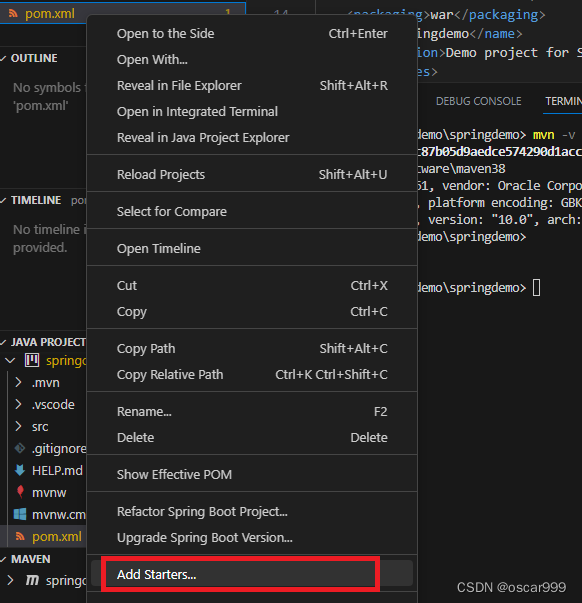
Task: Select Upgrade Spring Boot Version...
Action: coord(252,538)
